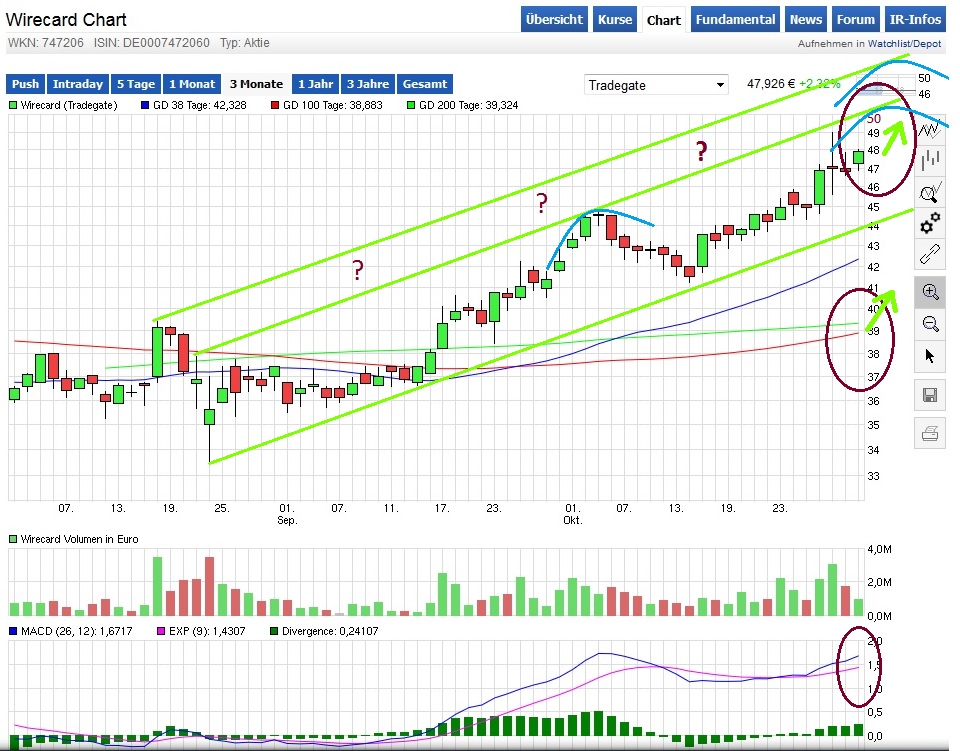Open the chart comparison magnifier tool
960x751 pixels.
tap(930, 193)
